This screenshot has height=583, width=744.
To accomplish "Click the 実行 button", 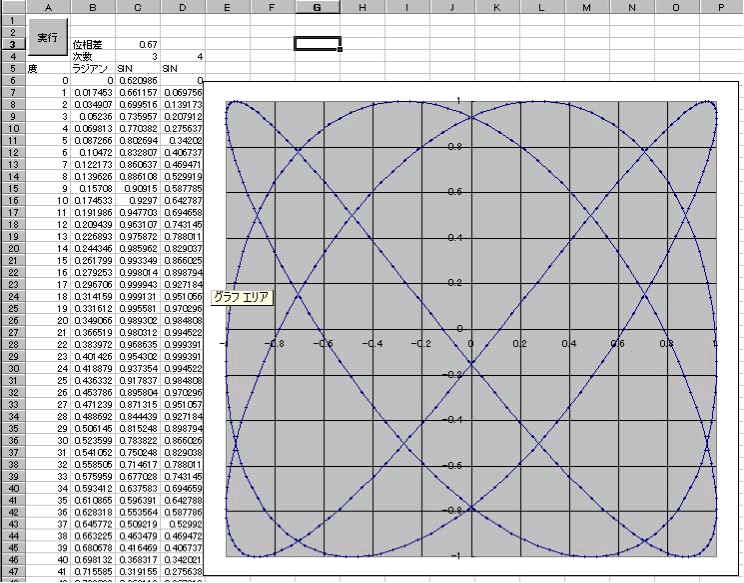I will pyautogui.click(x=48, y=37).
